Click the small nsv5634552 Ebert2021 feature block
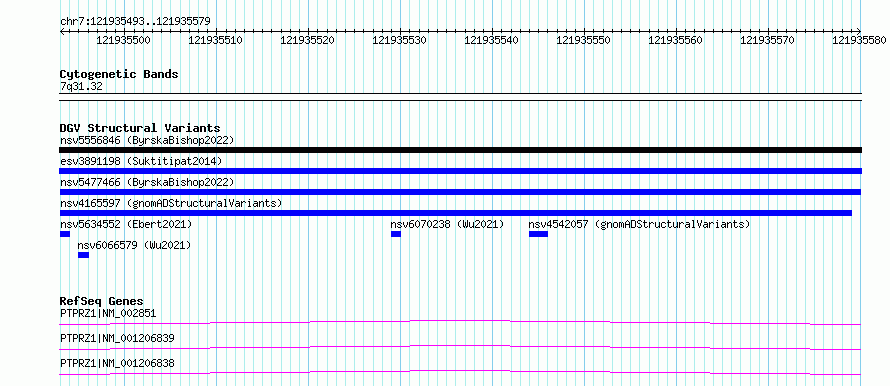The height and width of the screenshot is (386, 890). click(x=65, y=234)
